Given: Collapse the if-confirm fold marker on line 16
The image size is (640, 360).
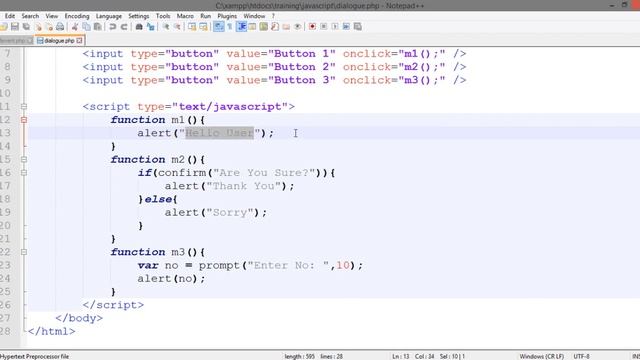Looking at the screenshot, I should 24,173.
